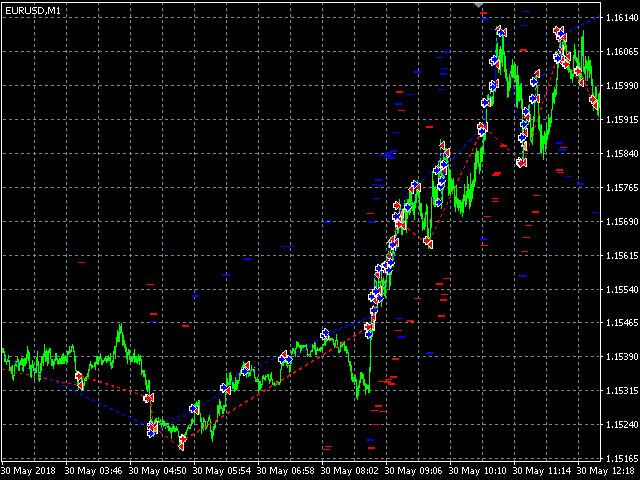The width and height of the screenshot is (640, 480).
Task: Click the 30 May 11:14 time label
Action: (542, 471)
